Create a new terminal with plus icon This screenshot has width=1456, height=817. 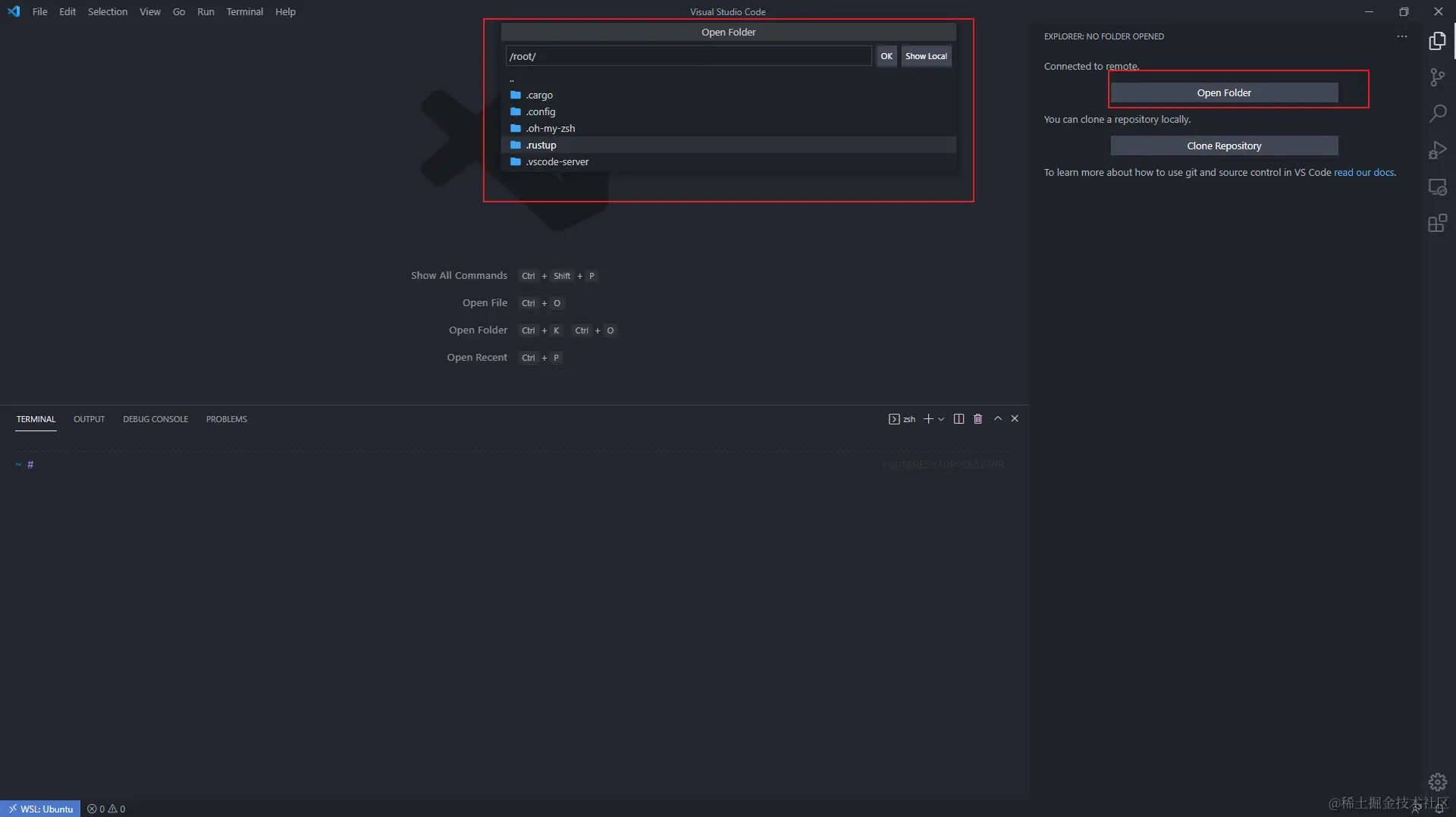coord(927,418)
